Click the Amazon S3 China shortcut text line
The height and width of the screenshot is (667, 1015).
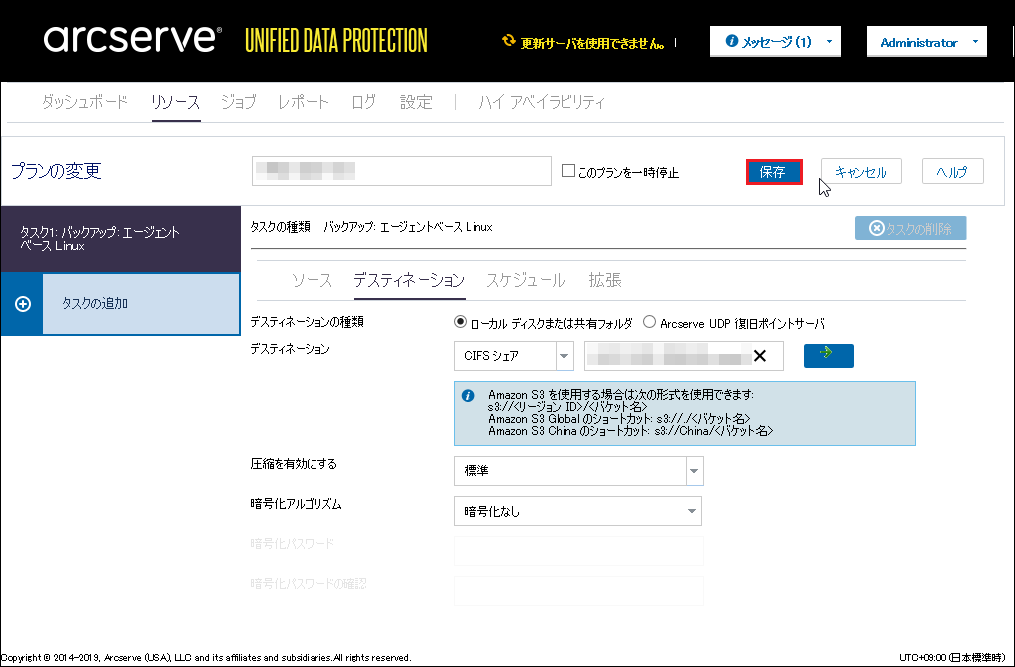click(x=630, y=431)
